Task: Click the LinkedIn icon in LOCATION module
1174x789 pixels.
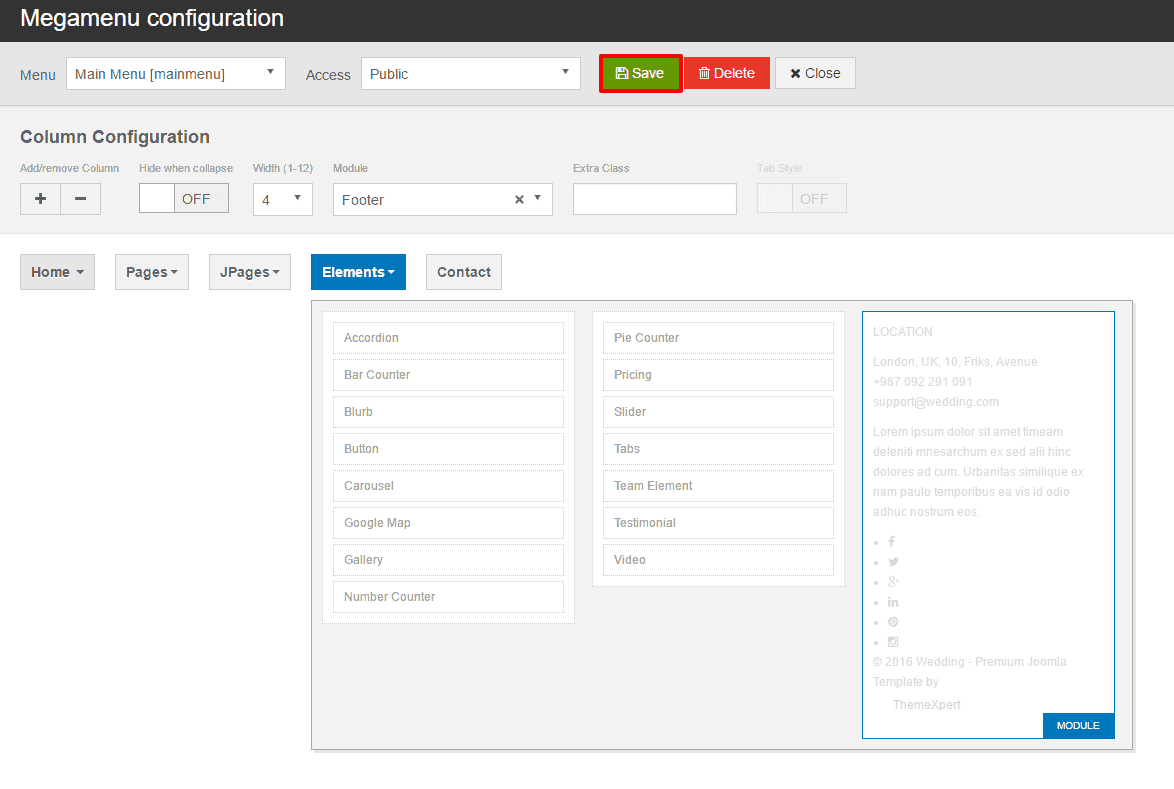Action: click(892, 601)
